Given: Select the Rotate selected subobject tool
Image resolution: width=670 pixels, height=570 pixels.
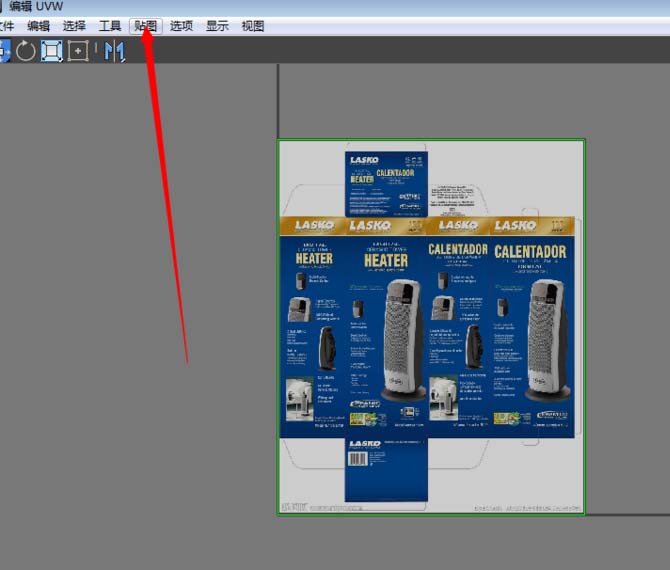Looking at the screenshot, I should pos(26,51).
